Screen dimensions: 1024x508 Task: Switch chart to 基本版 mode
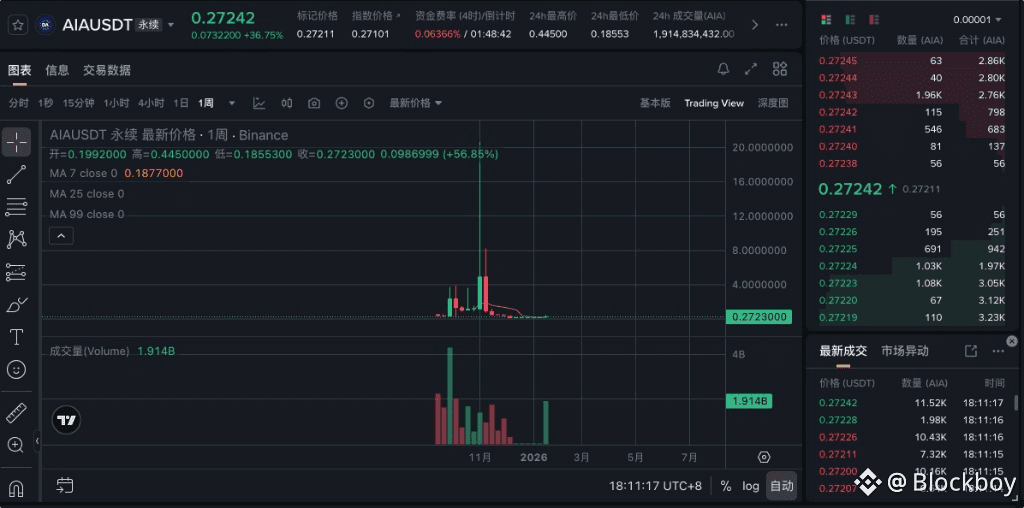(655, 103)
